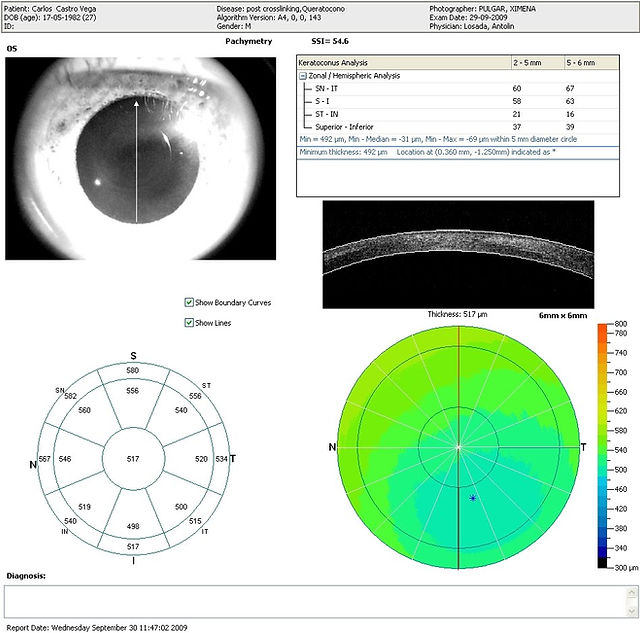
Task: Click the S - I 5-6 mm value 63
Action: coord(570,101)
